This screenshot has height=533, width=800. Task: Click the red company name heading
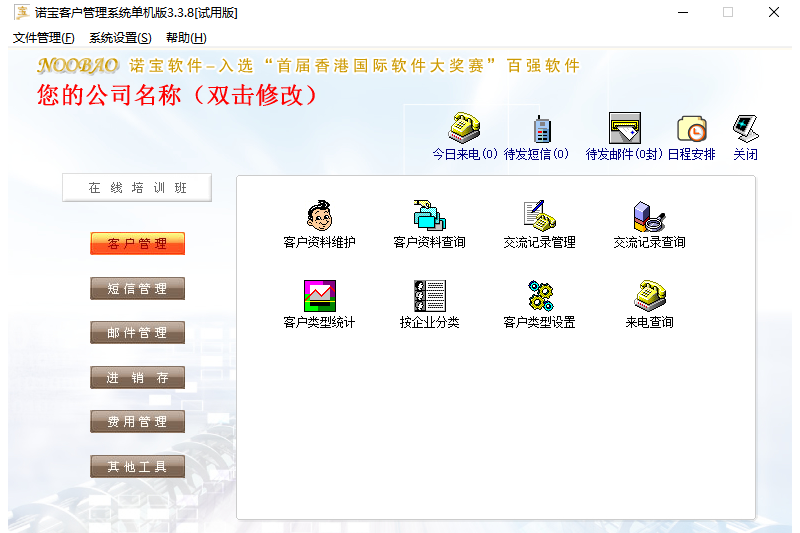click(177, 95)
